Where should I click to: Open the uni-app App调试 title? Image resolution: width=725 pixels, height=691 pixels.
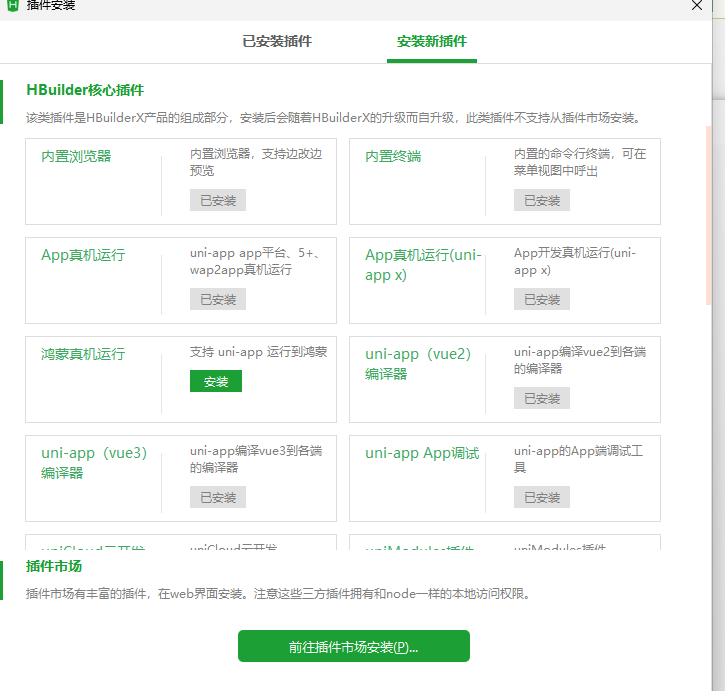click(422, 453)
